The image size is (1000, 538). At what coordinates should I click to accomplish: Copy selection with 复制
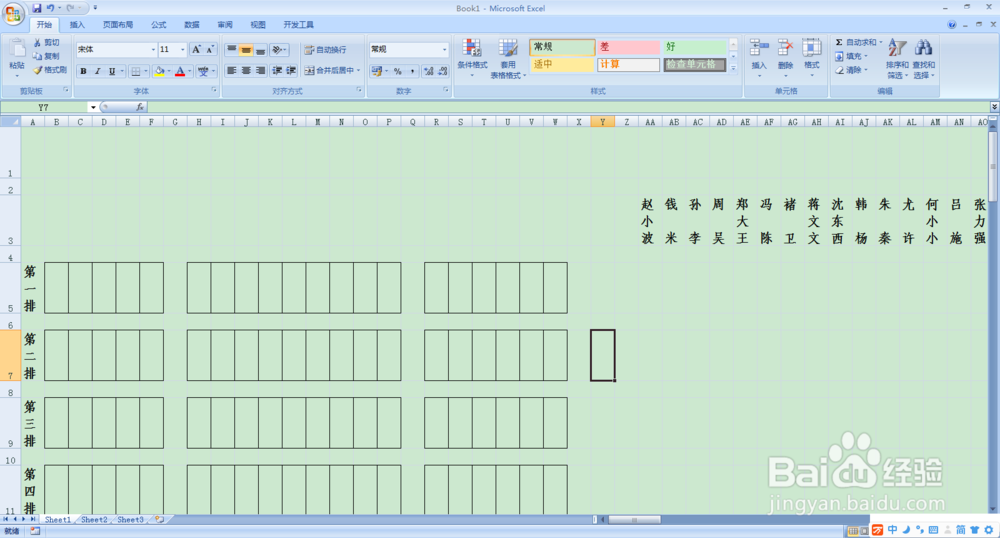pos(47,56)
